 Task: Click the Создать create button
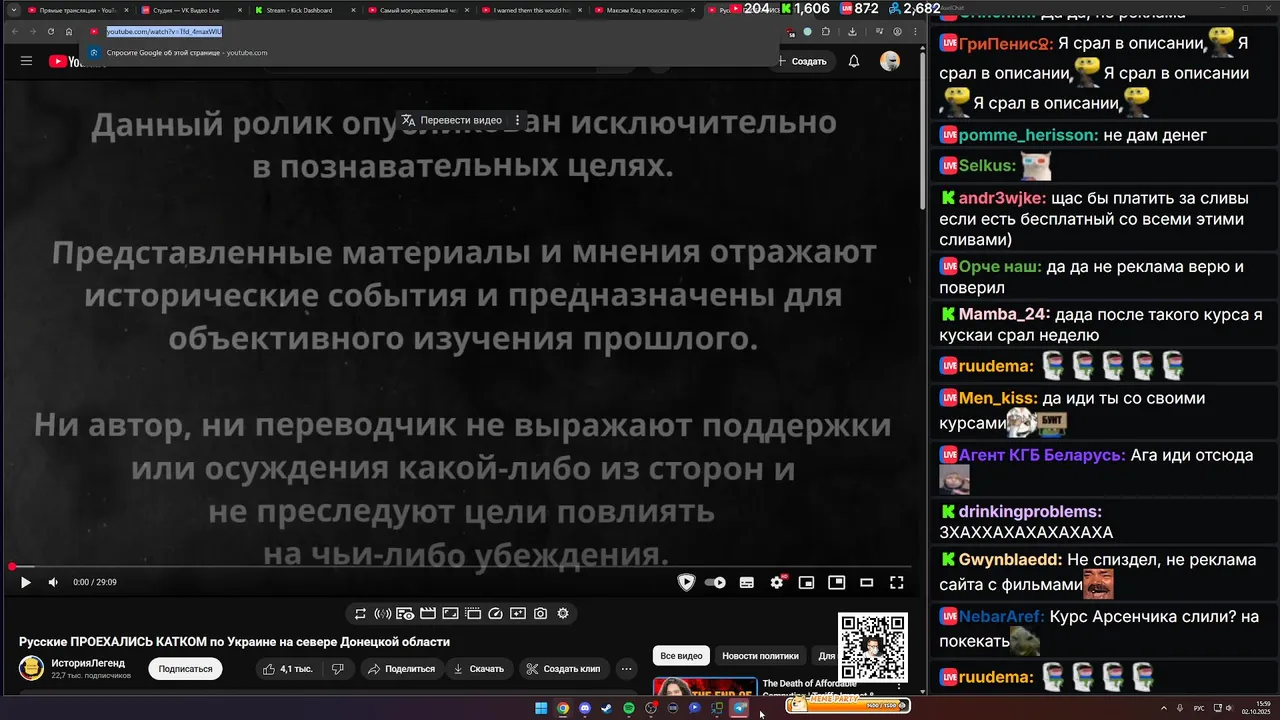(802, 61)
